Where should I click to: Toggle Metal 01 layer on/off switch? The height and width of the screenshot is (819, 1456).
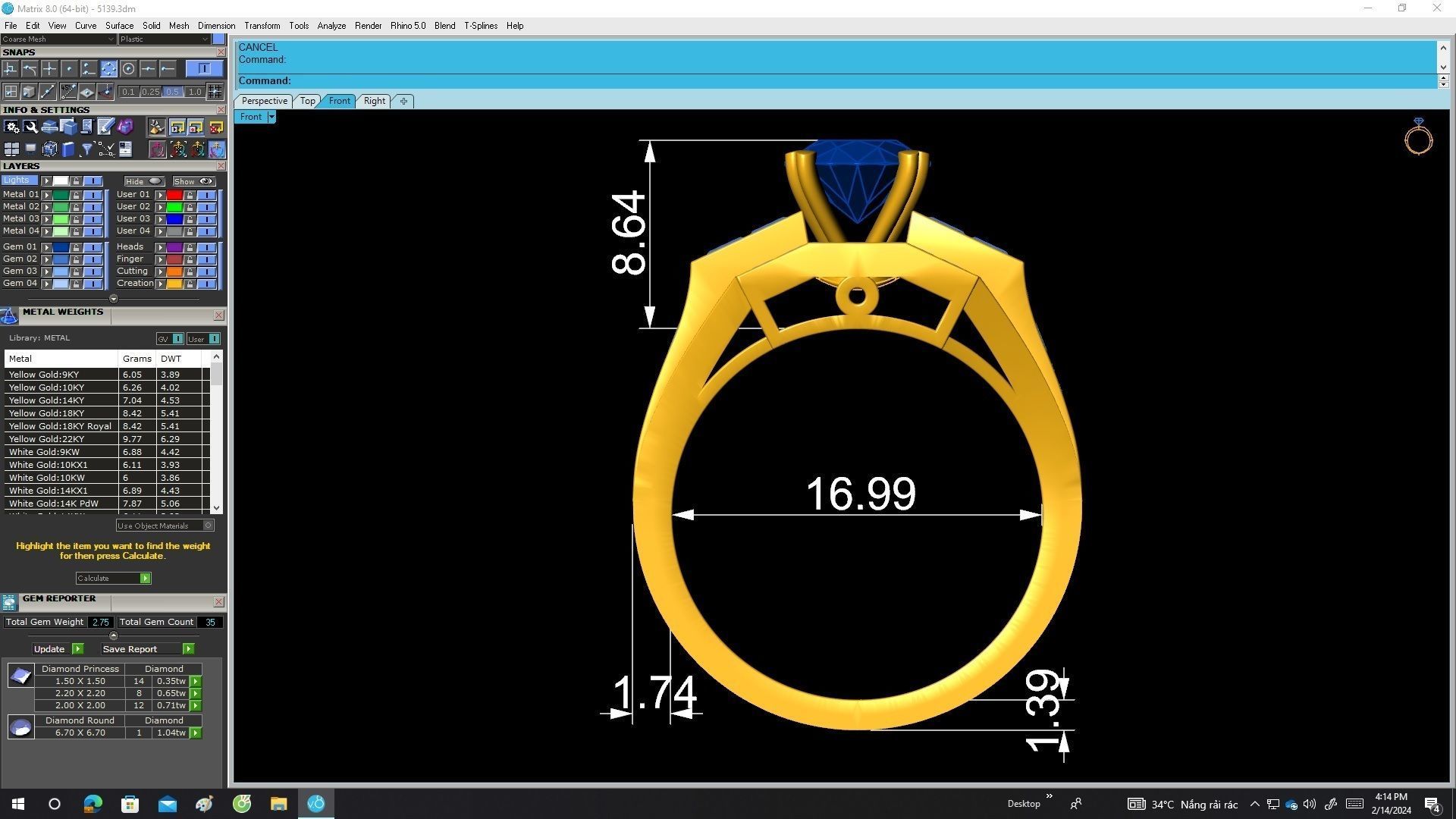[93, 195]
